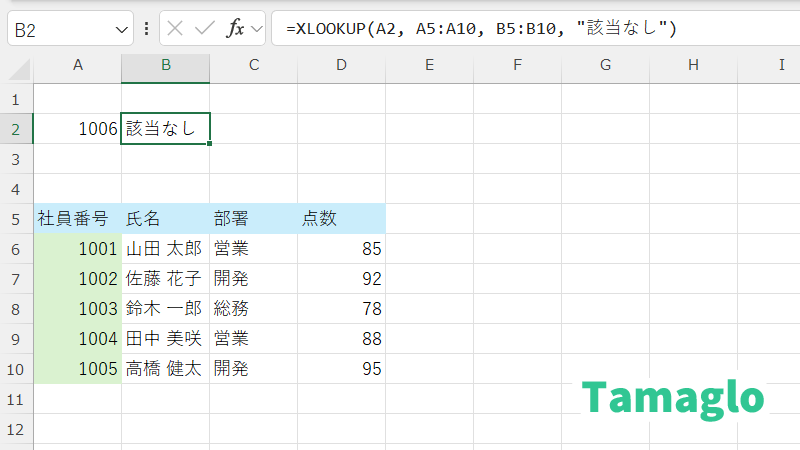
Task: Open the chevron dropdown next to fx
Action: [x=257, y=29]
